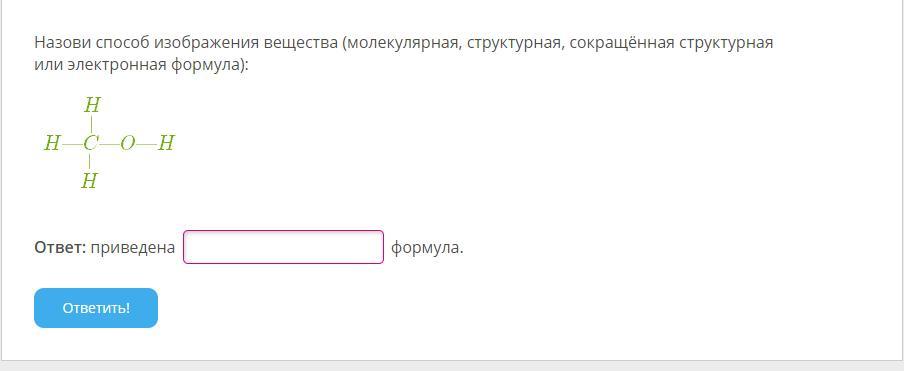This screenshot has height=371, width=904.
Task: Click the word "молекулярная" in the question
Action: coord(405,43)
